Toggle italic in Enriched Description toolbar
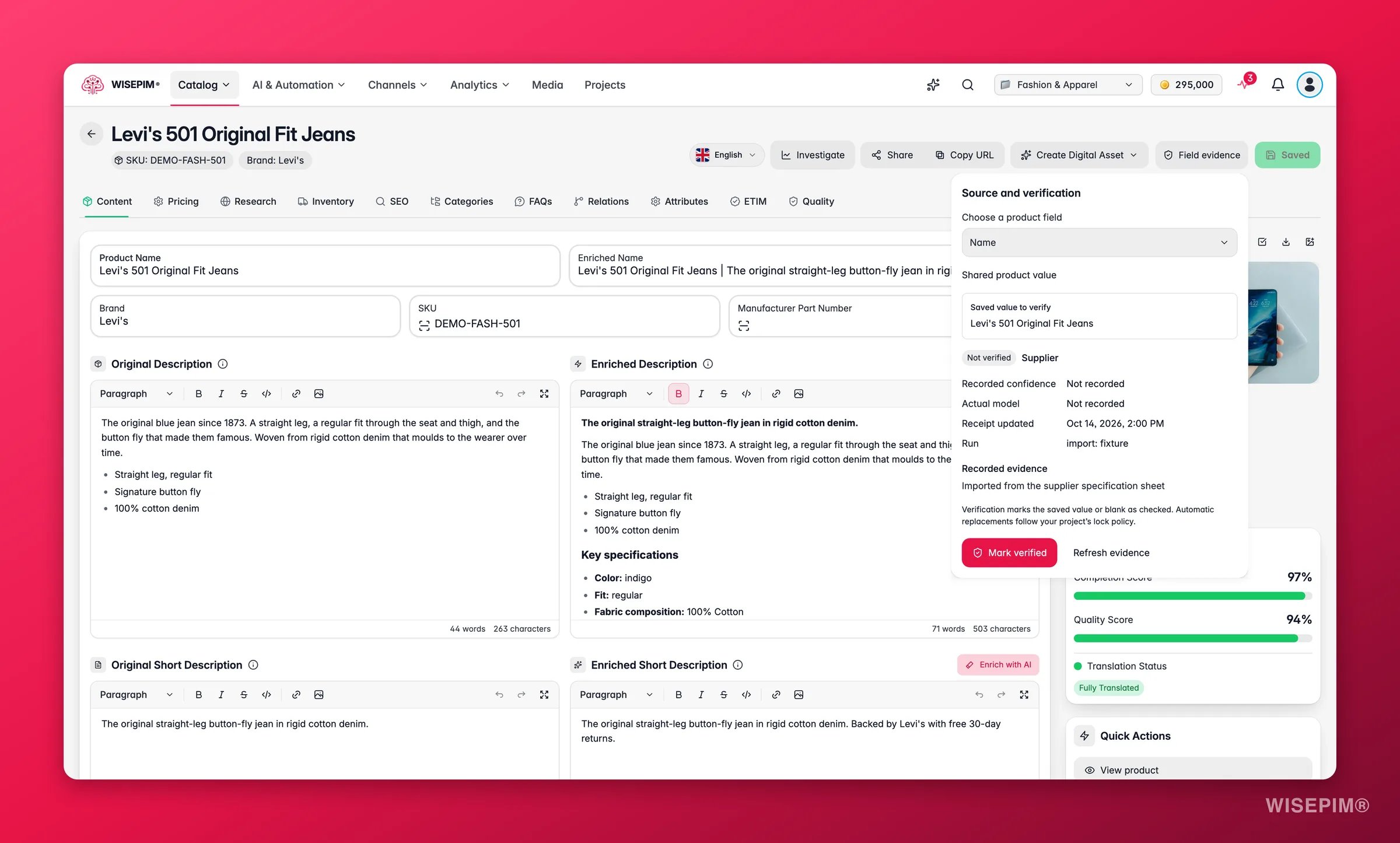 pos(701,394)
